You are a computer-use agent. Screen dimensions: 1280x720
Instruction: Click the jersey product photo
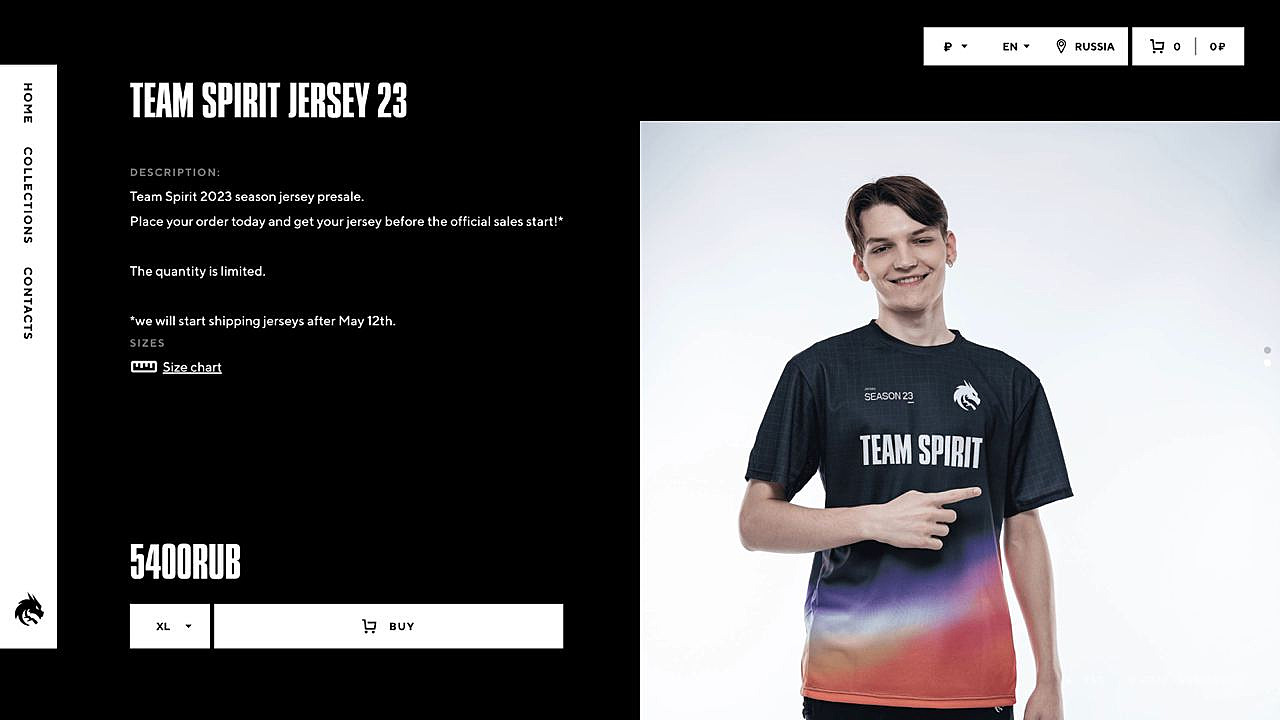point(960,420)
